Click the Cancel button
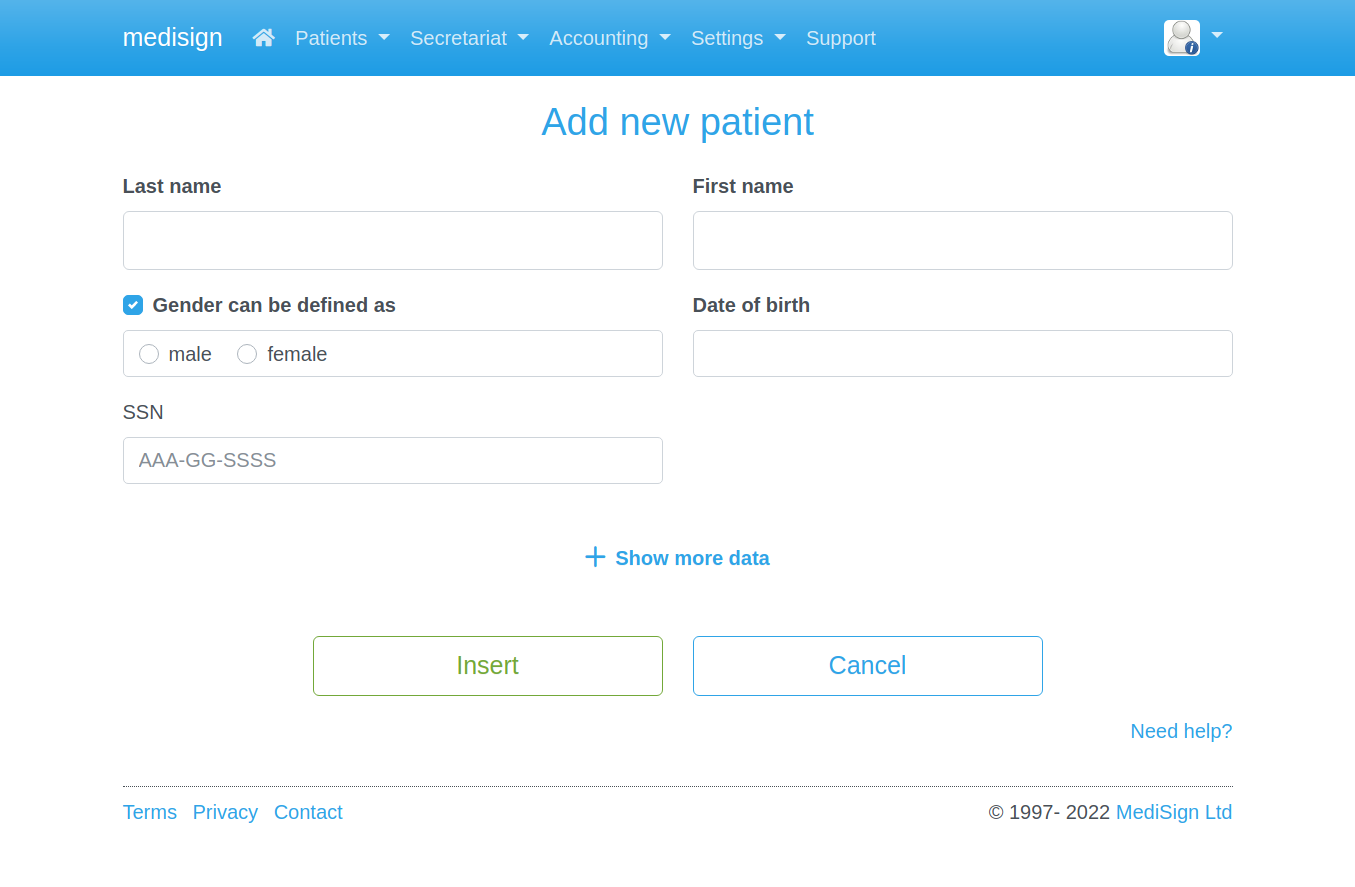 [868, 666]
